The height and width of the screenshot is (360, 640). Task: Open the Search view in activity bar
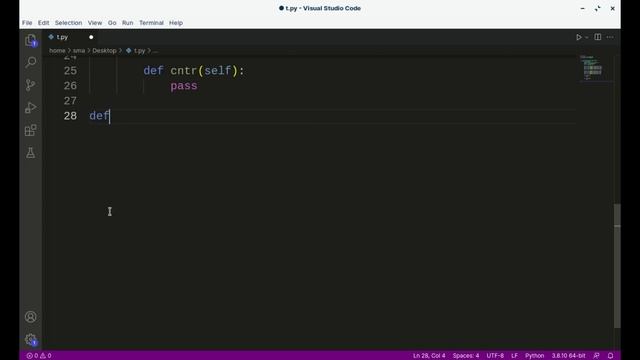(31, 62)
